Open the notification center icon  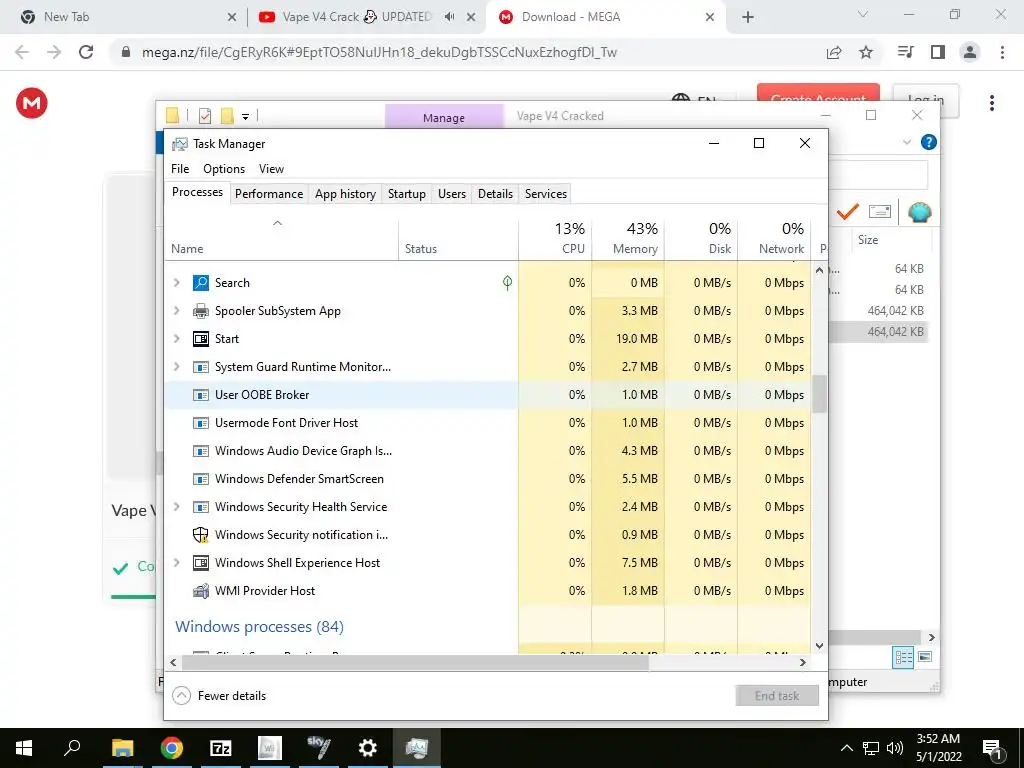[992, 748]
